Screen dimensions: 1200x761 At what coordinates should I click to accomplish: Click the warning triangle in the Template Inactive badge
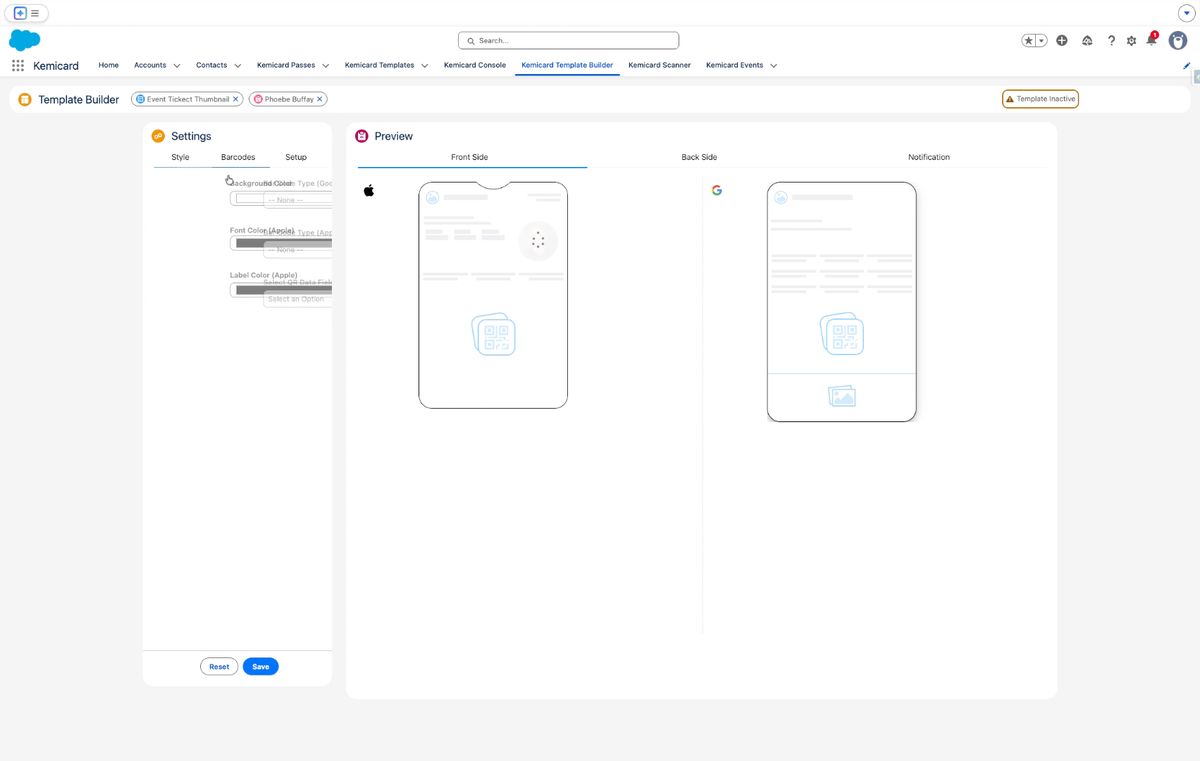(1010, 99)
